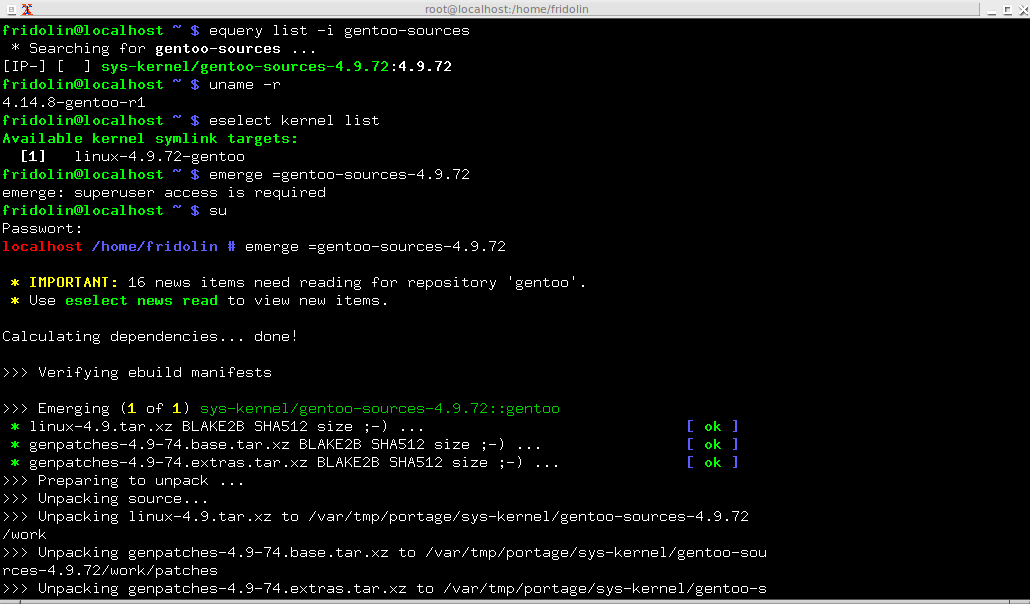The width and height of the screenshot is (1030, 604).
Task: Click the 'Unpacking genpatches-4.9-74.extras.tar.xz to' line
Action: pyautogui.click(x=384, y=589)
